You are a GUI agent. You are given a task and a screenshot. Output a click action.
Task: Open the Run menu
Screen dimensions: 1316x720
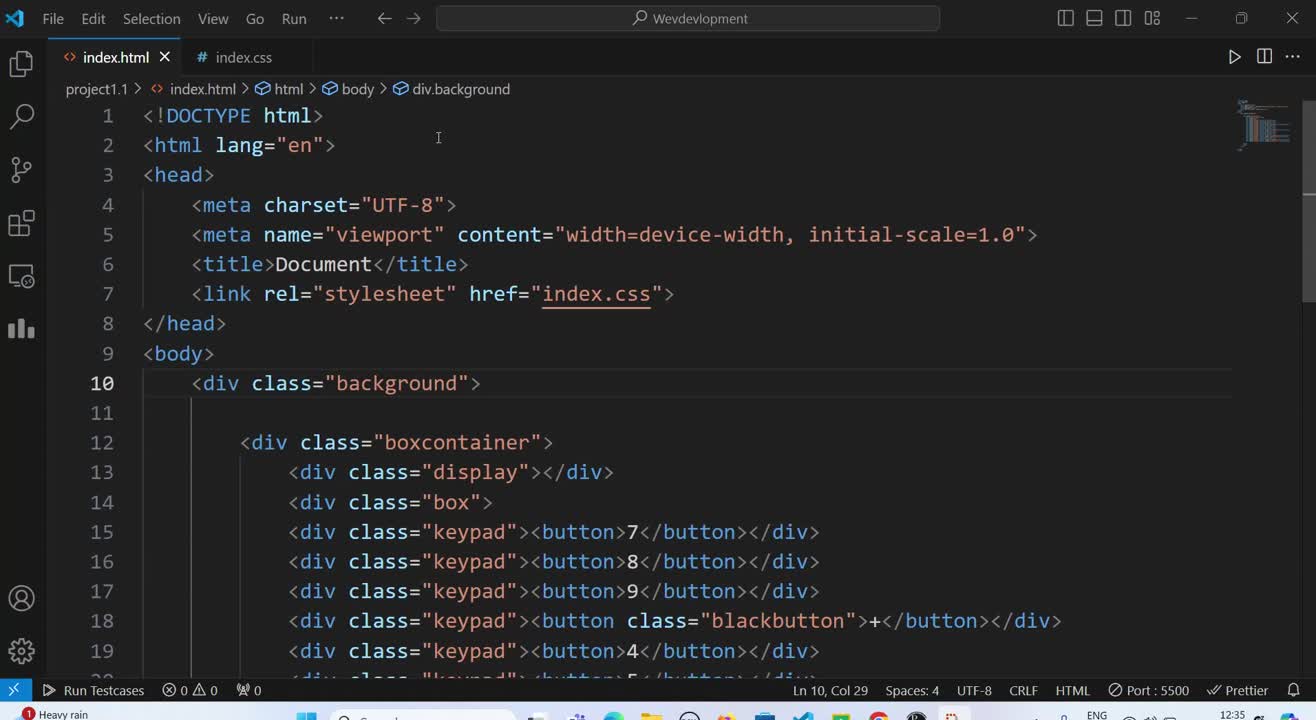click(294, 18)
